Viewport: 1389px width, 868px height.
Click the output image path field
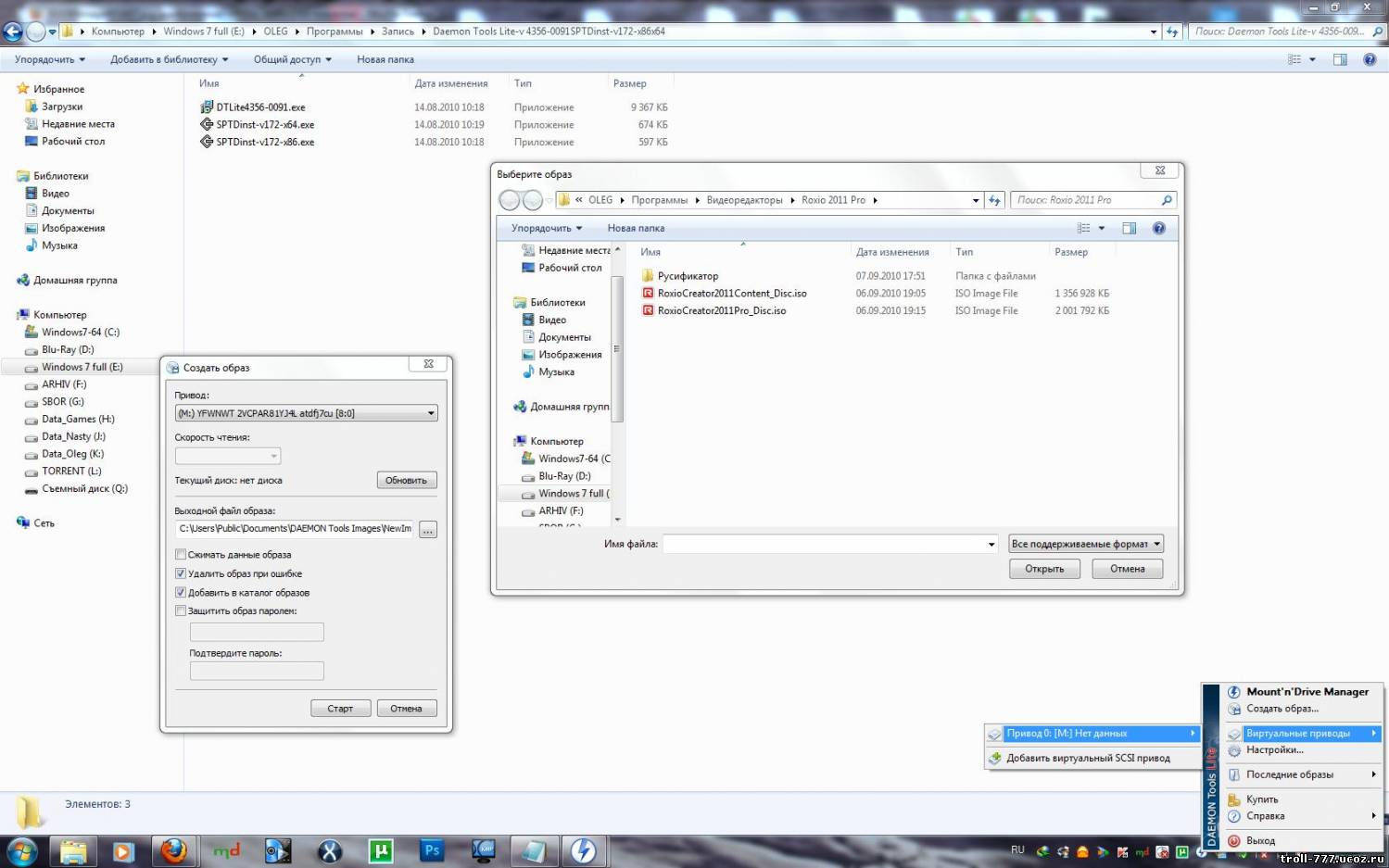click(295, 529)
